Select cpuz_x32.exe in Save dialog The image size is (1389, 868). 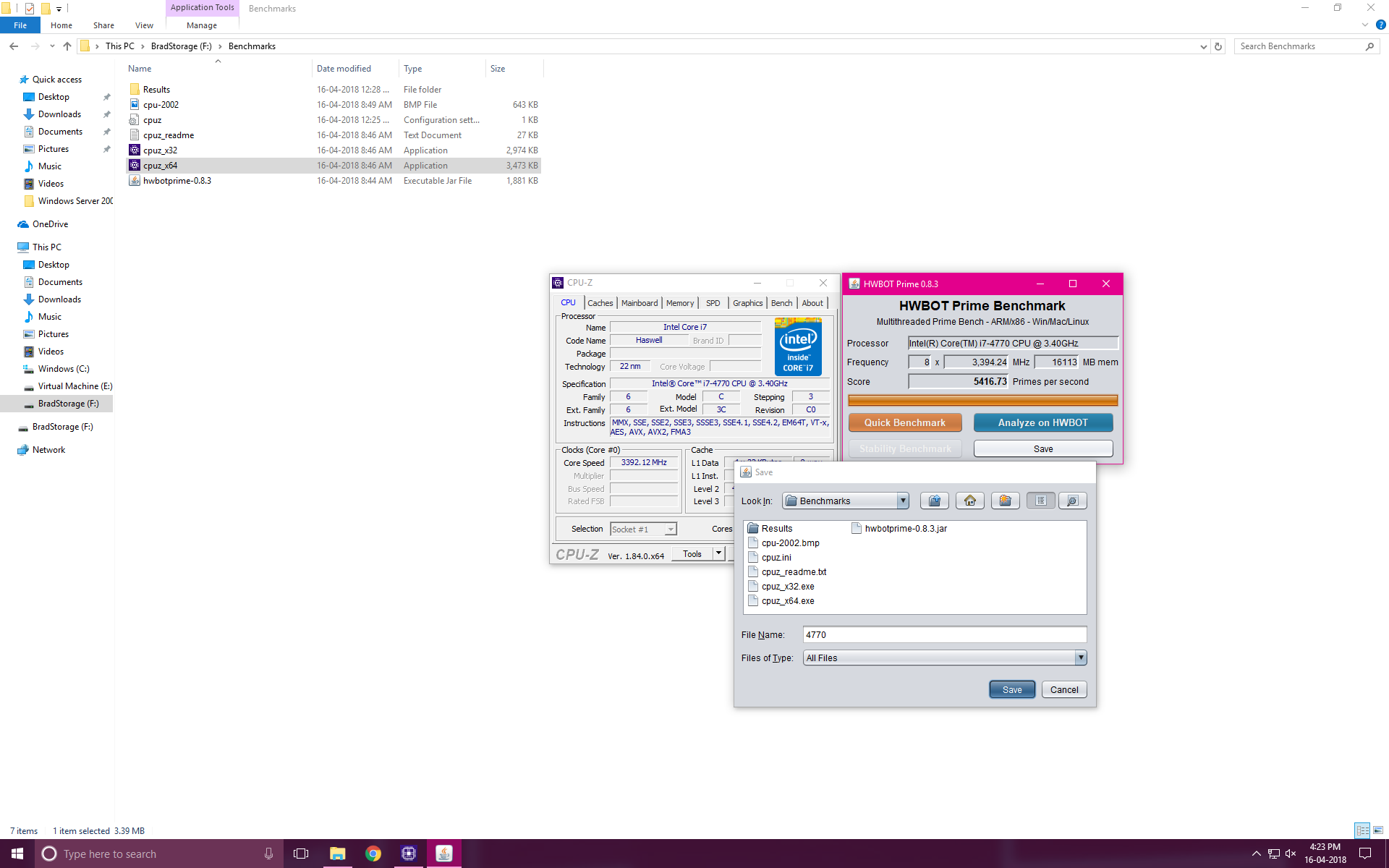point(781,586)
